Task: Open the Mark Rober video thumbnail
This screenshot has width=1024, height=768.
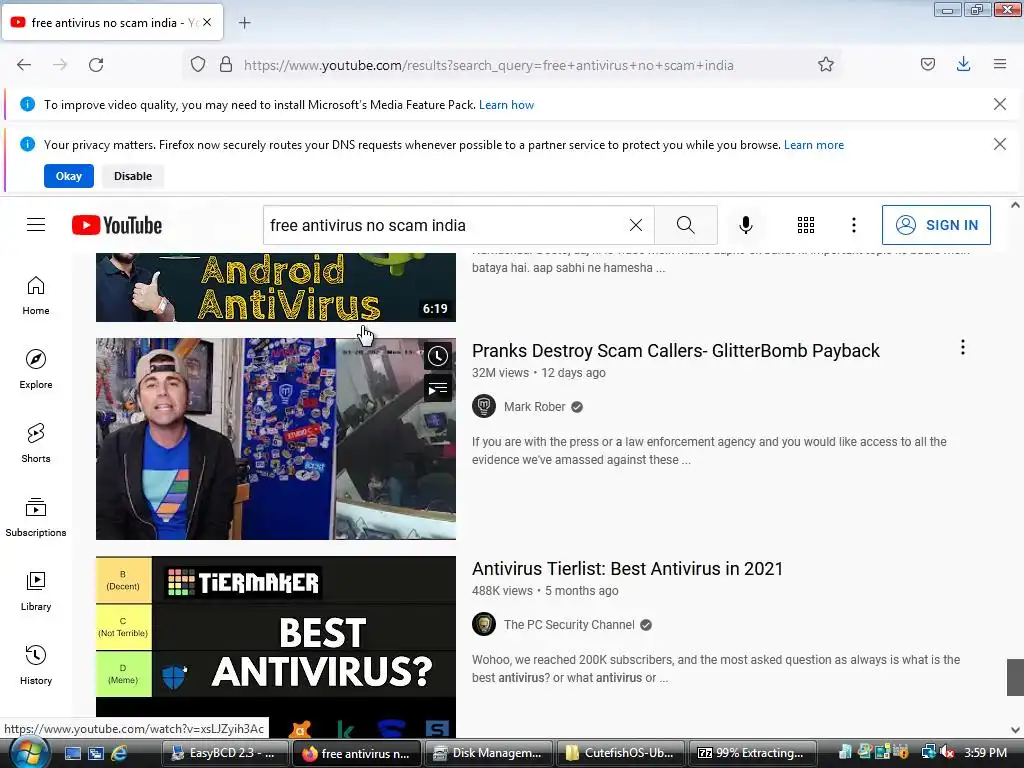Action: tap(276, 439)
